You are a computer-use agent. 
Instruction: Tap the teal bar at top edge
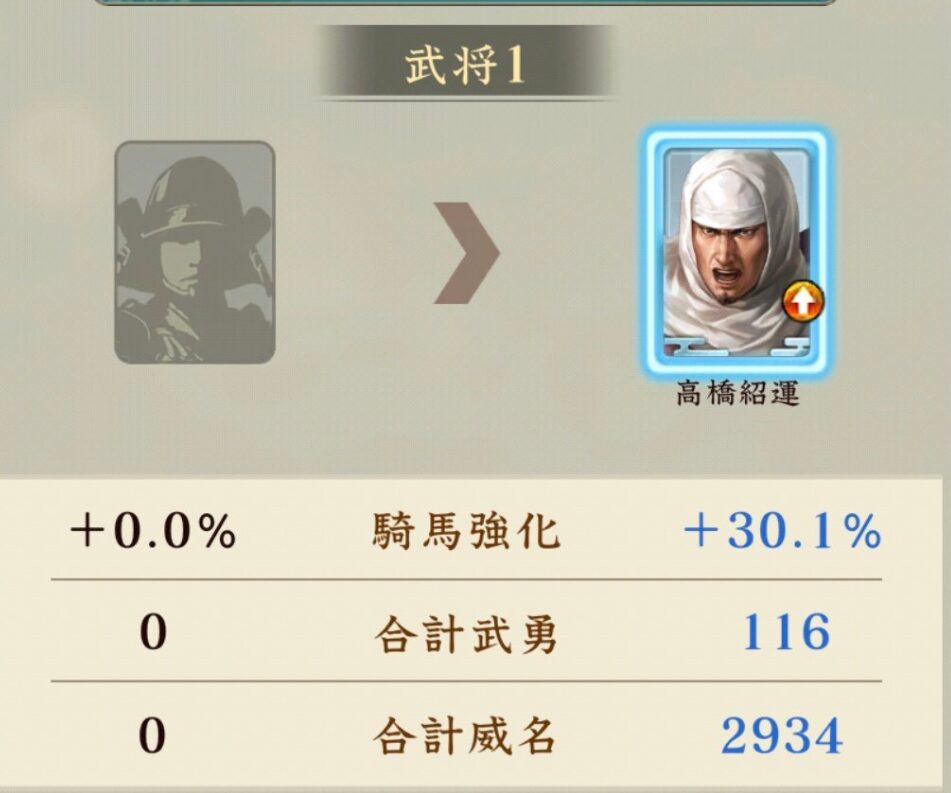coord(466,2)
